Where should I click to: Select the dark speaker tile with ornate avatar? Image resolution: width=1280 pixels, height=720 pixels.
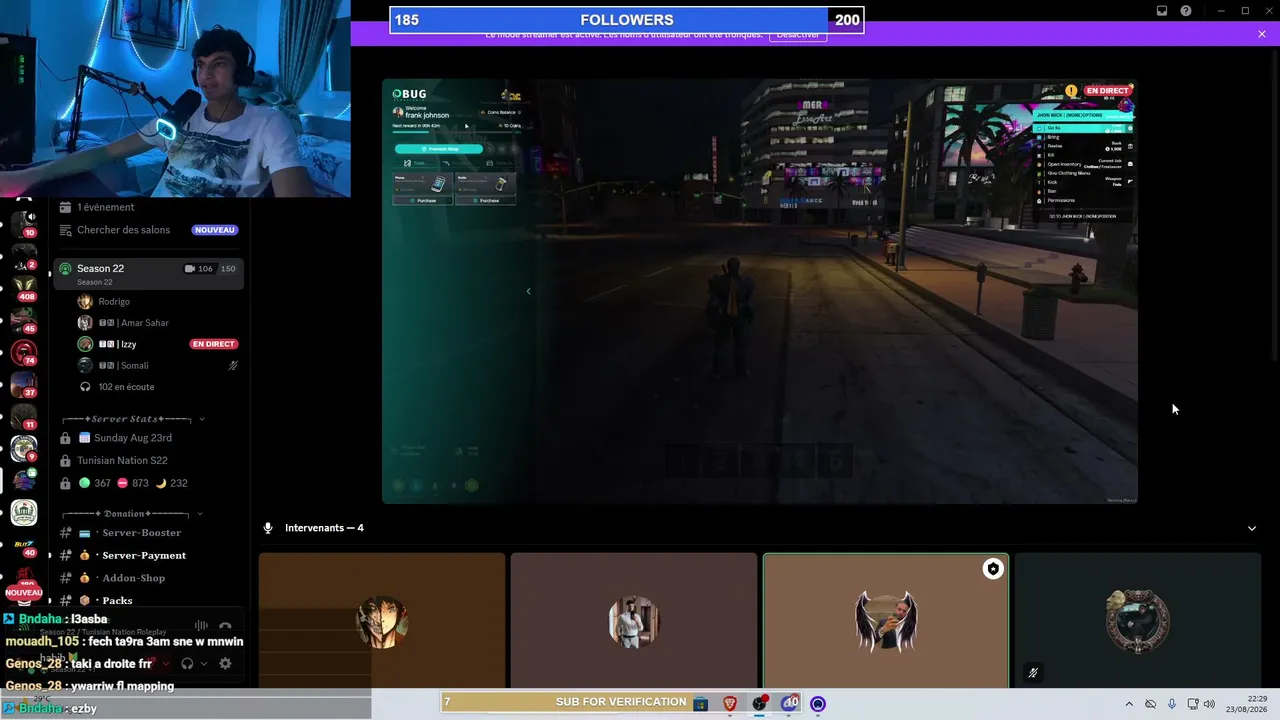1137,621
